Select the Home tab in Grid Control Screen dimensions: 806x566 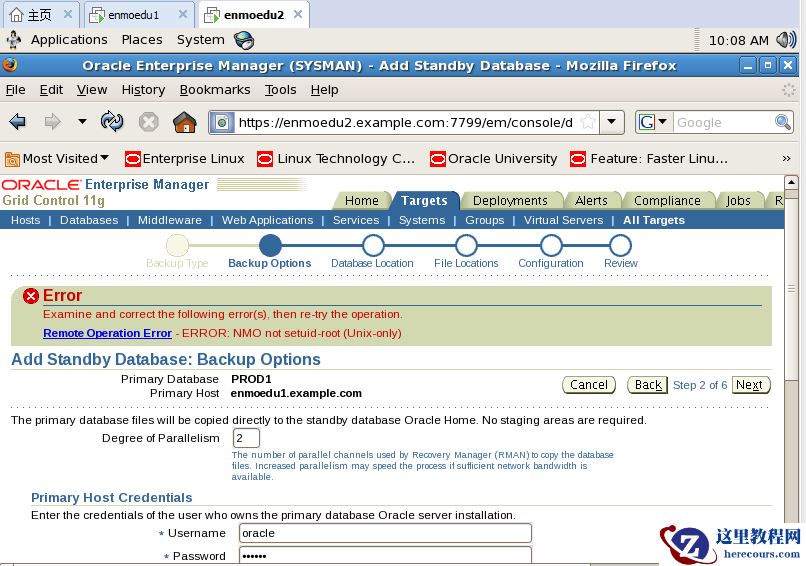[x=361, y=200]
